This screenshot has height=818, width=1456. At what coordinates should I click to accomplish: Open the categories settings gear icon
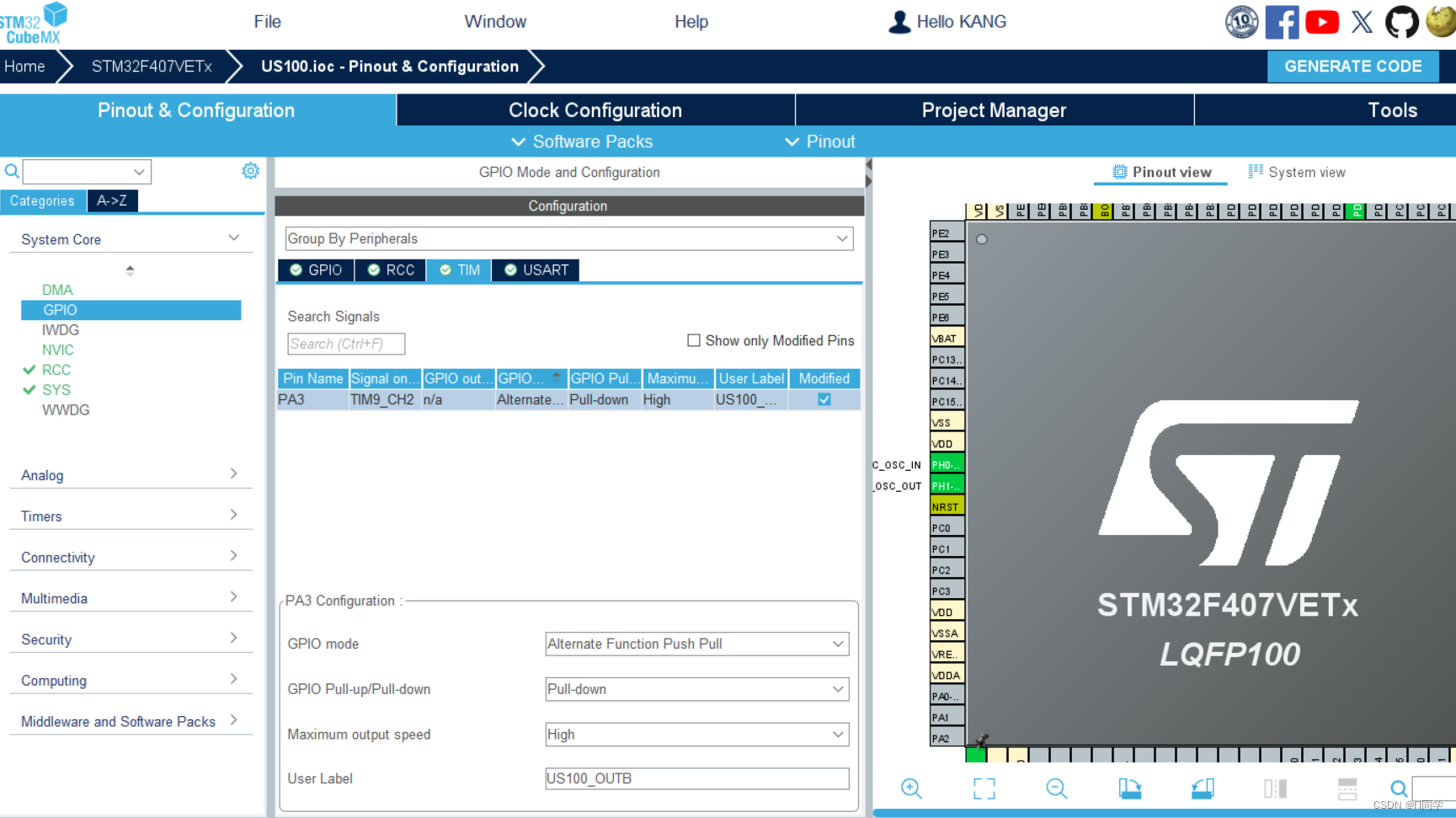251,171
